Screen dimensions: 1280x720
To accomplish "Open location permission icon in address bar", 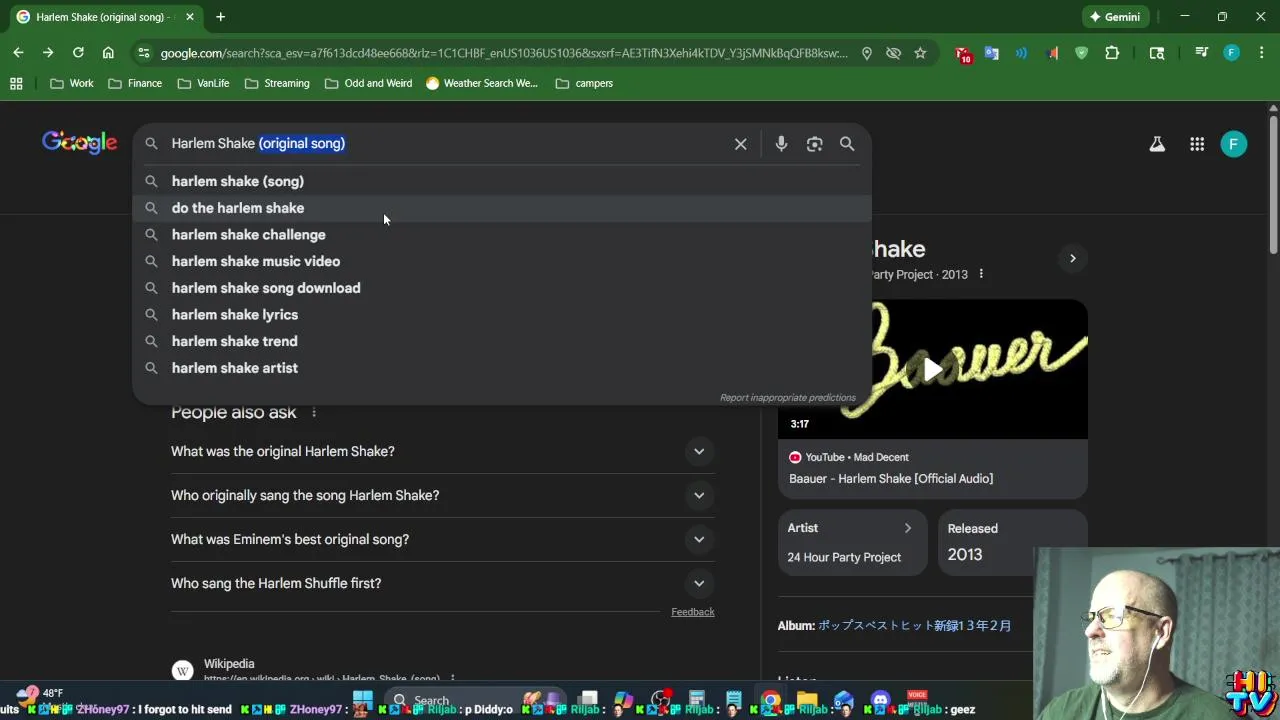I will [867, 53].
